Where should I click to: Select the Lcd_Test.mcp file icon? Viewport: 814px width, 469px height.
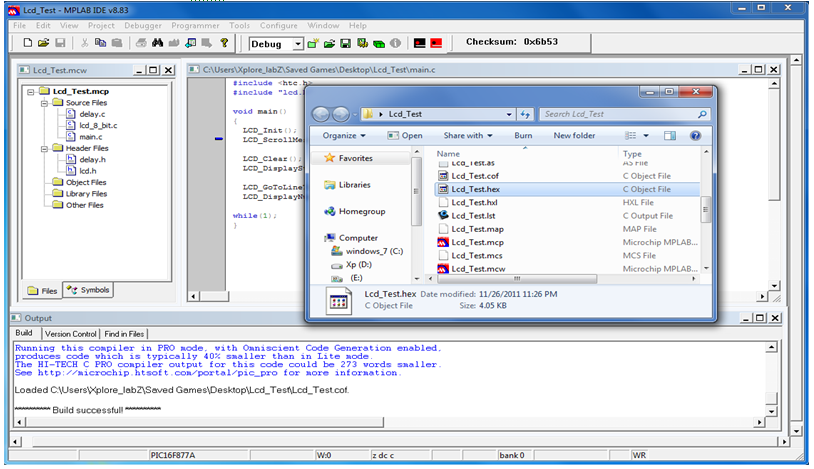coord(443,242)
